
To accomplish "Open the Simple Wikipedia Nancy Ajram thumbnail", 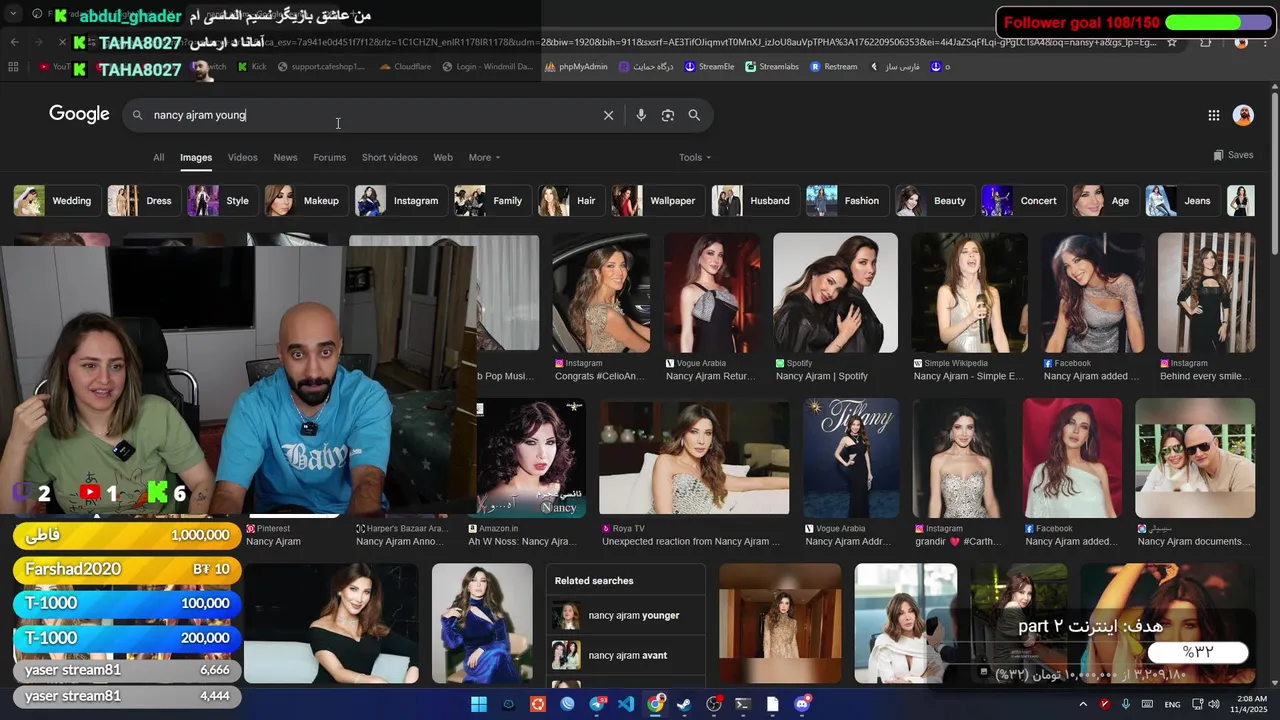I will (x=969, y=293).
